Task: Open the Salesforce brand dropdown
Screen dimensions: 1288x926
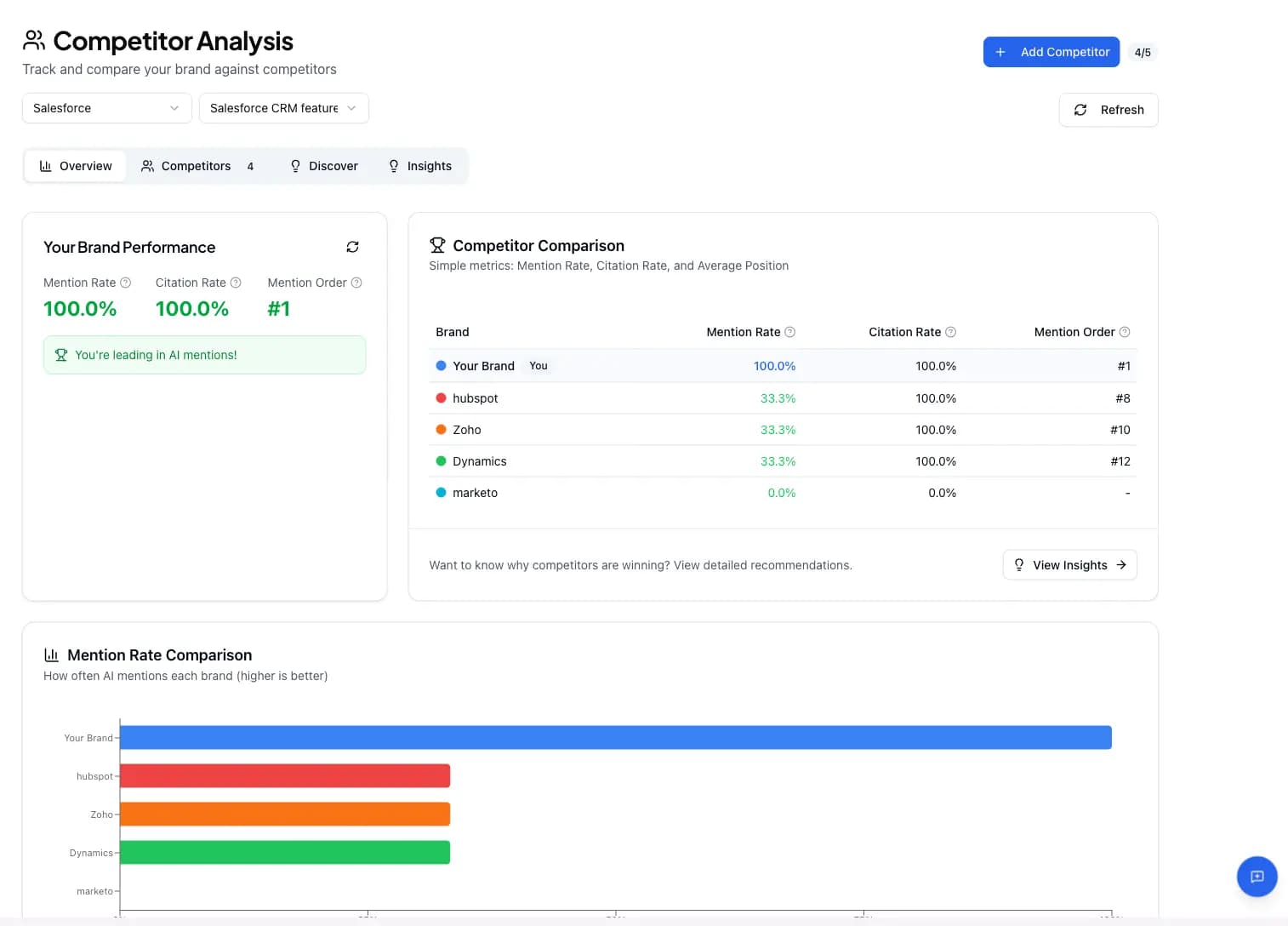Action: tap(106, 108)
